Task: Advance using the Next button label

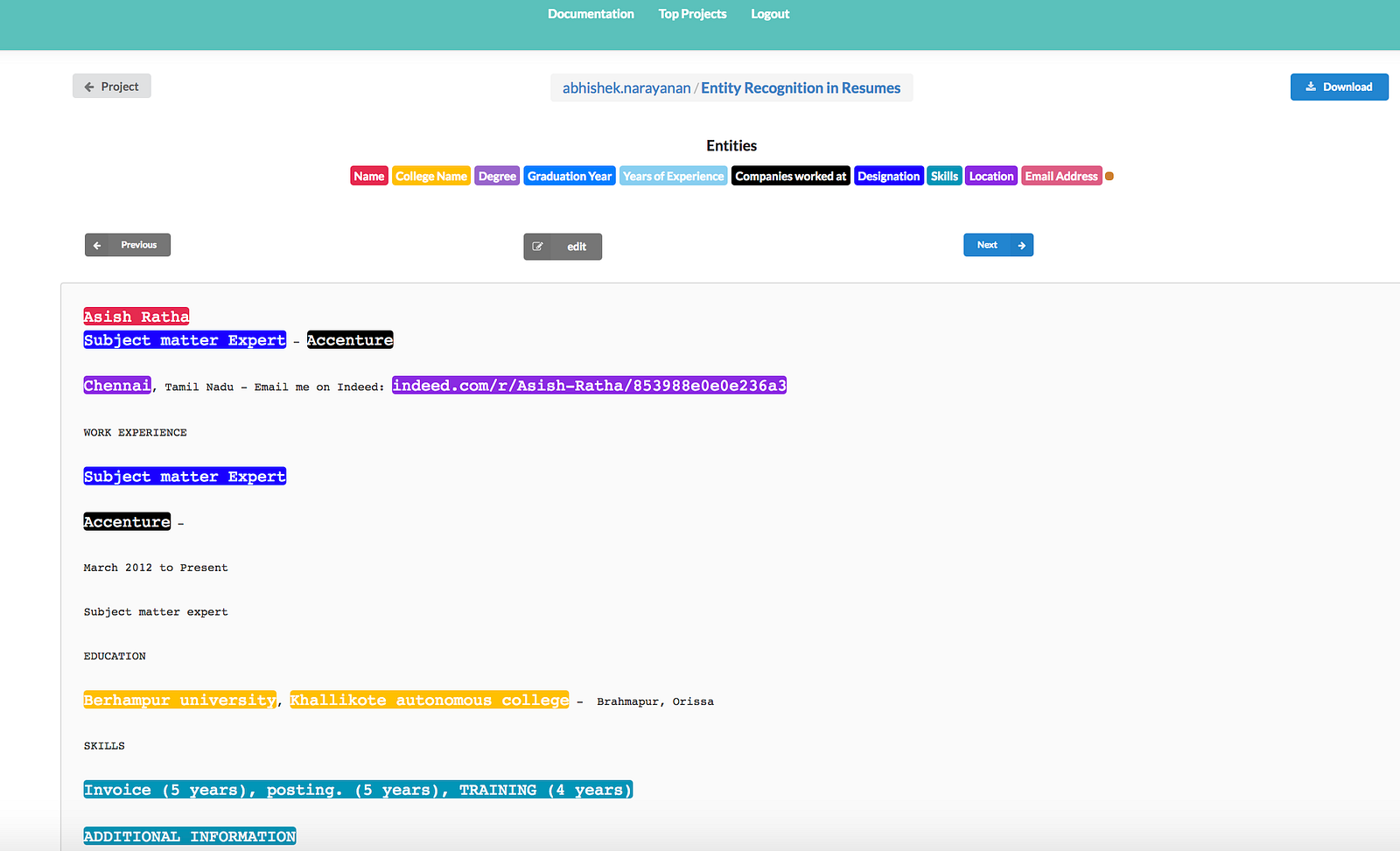Action: (987, 245)
